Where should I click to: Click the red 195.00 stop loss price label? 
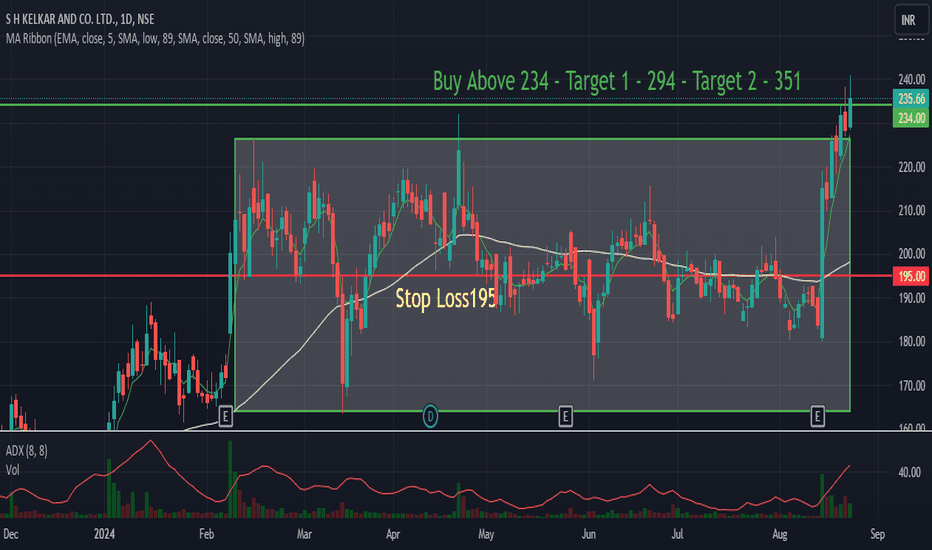[x=911, y=276]
